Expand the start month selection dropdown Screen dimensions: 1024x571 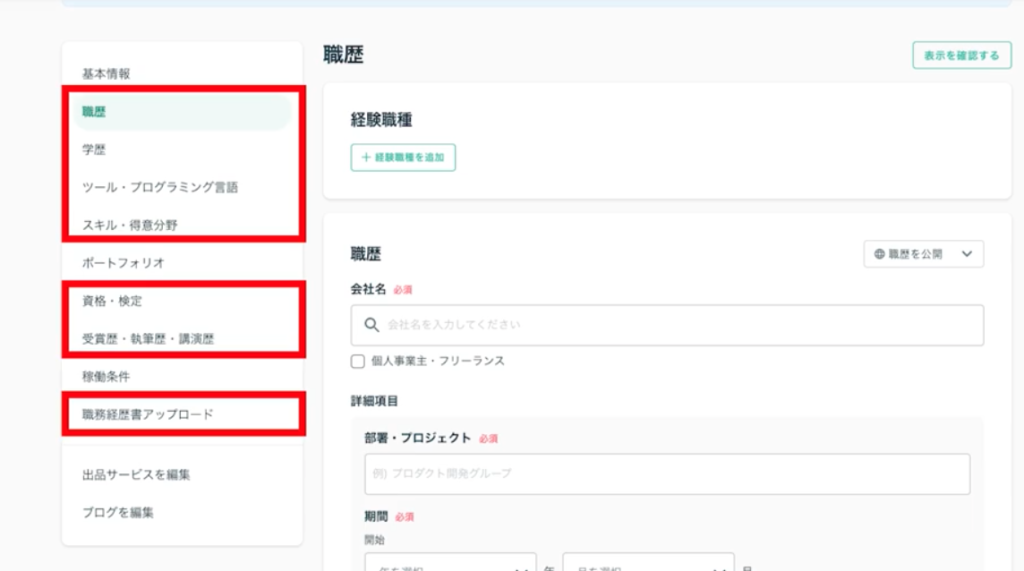pyautogui.click(x=648, y=562)
